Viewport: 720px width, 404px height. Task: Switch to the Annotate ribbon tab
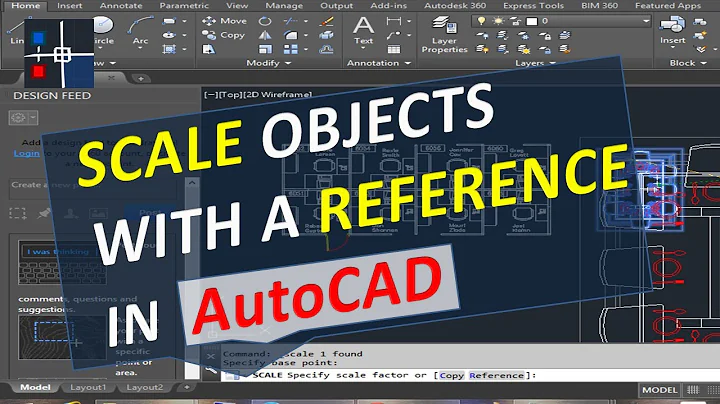[x=121, y=6]
